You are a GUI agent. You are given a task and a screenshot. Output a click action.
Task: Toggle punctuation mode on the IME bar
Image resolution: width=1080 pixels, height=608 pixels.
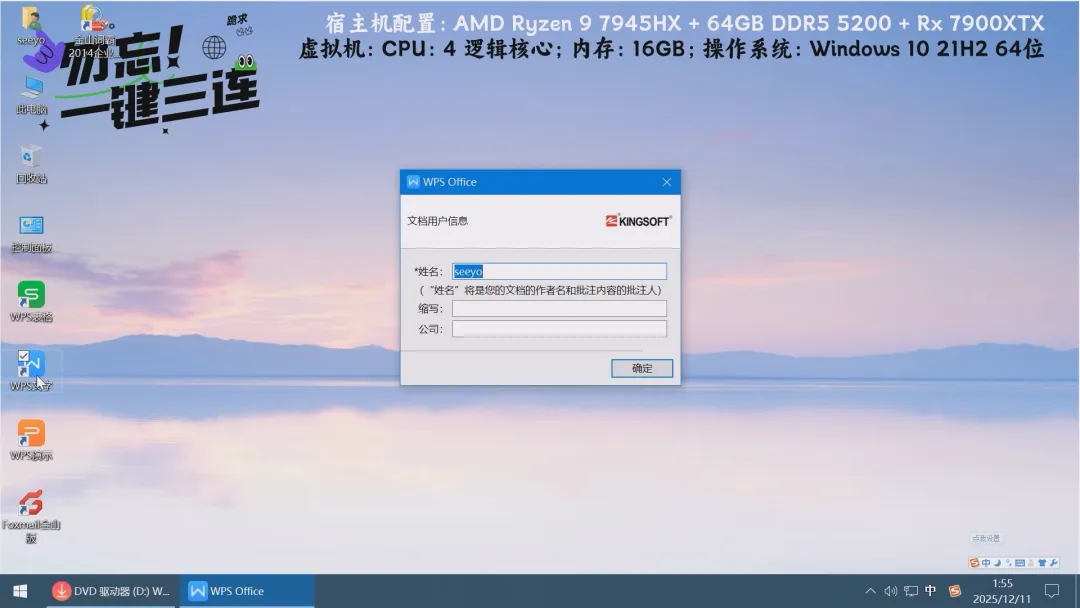1008,563
